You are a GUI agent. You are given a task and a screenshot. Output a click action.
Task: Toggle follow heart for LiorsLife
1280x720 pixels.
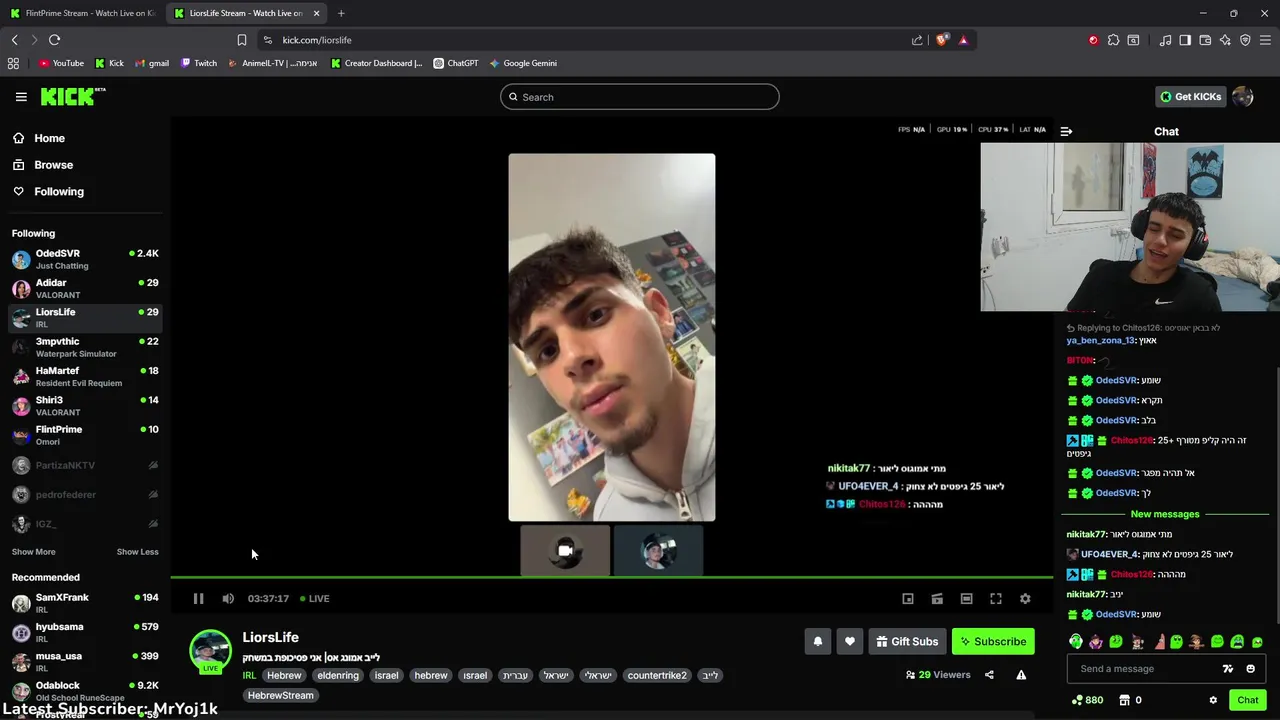(850, 642)
